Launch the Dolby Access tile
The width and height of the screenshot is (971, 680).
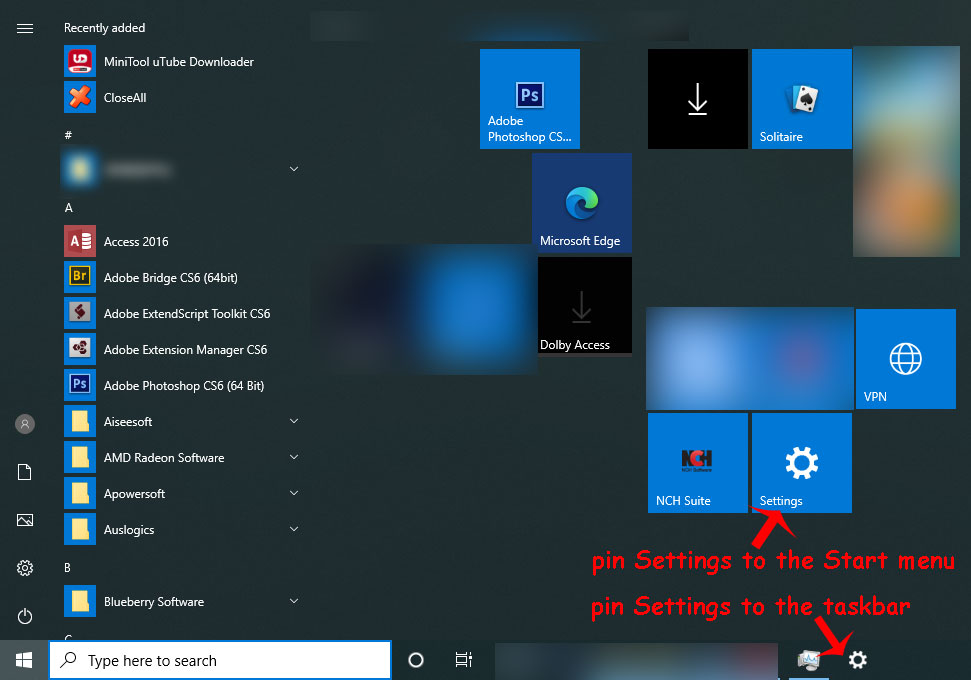click(x=584, y=305)
